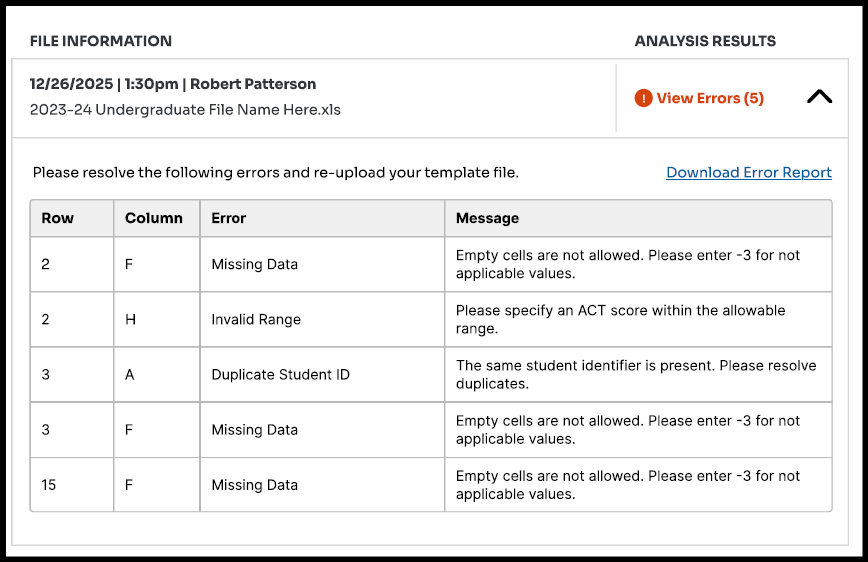Click the Error column header

coord(229,218)
